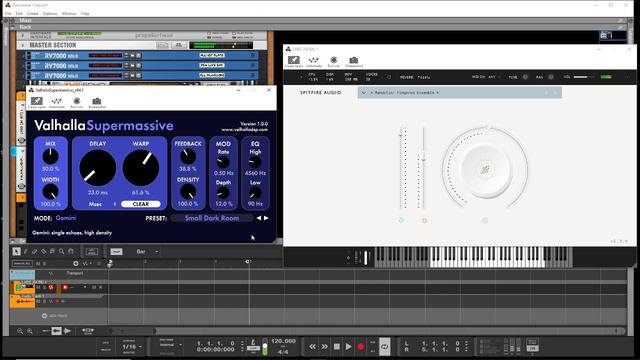Click Screenshot camera icon in Valhalla window
The width and height of the screenshot is (640, 360).
coord(97,101)
